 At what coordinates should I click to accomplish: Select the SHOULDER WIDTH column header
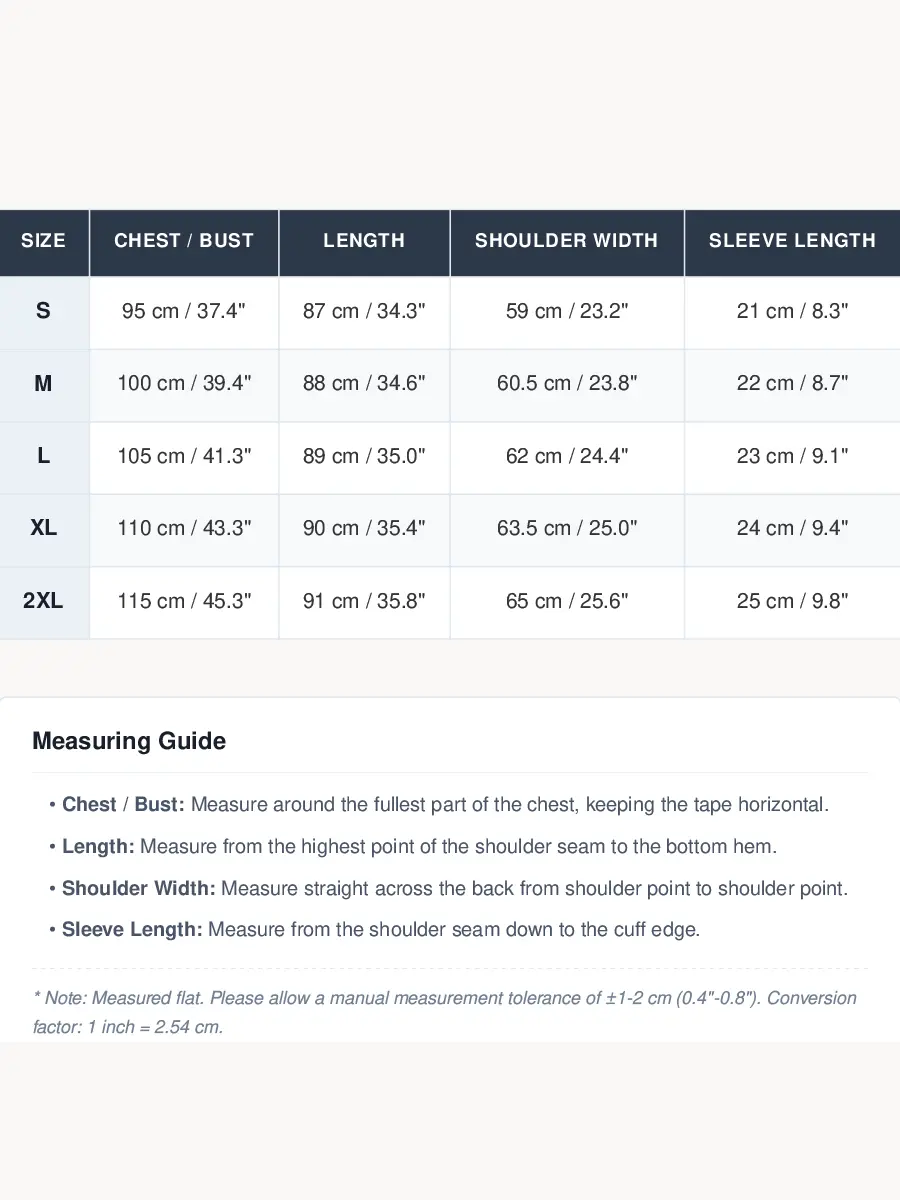[x=567, y=242]
